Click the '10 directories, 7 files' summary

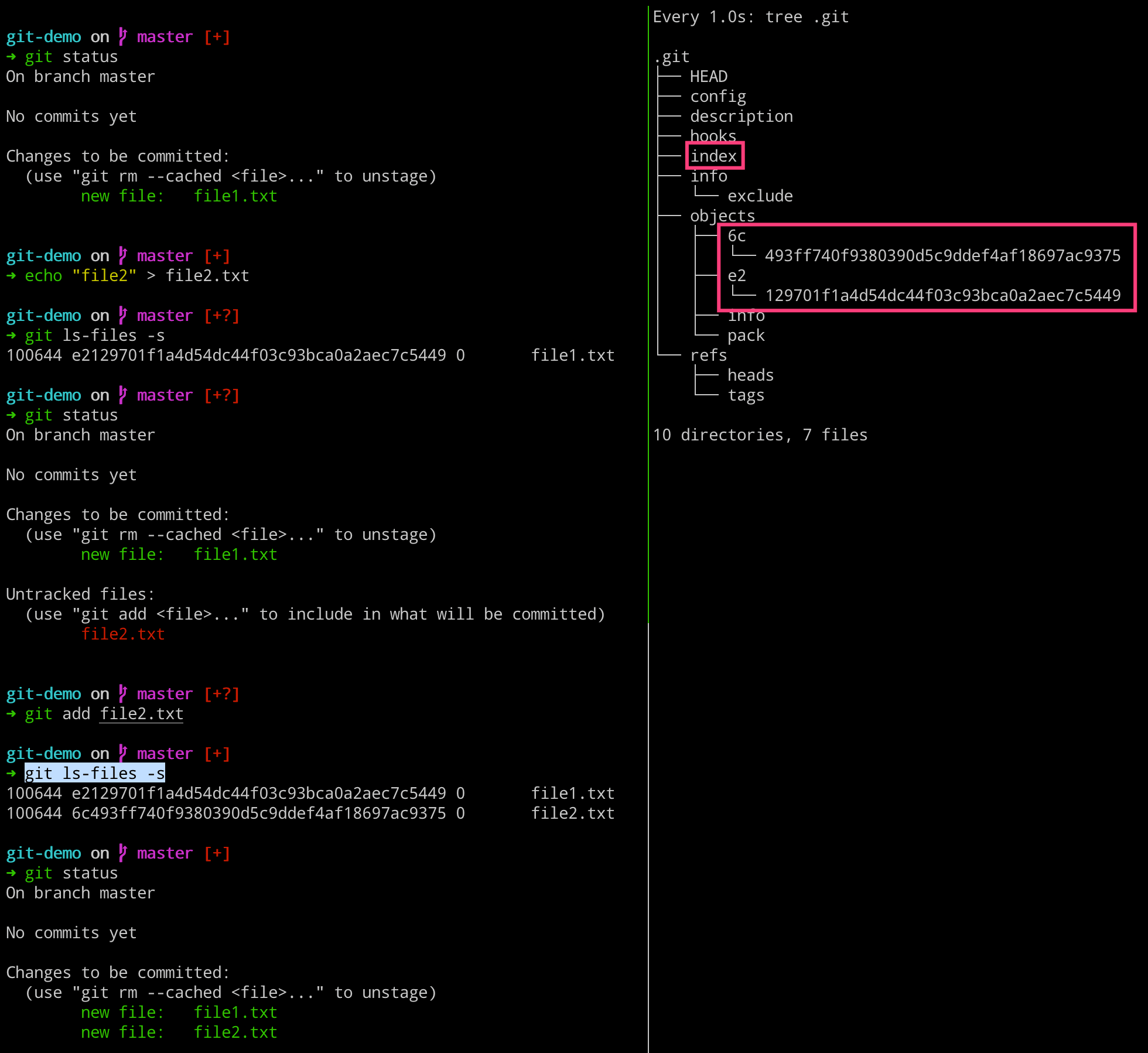(x=760, y=435)
